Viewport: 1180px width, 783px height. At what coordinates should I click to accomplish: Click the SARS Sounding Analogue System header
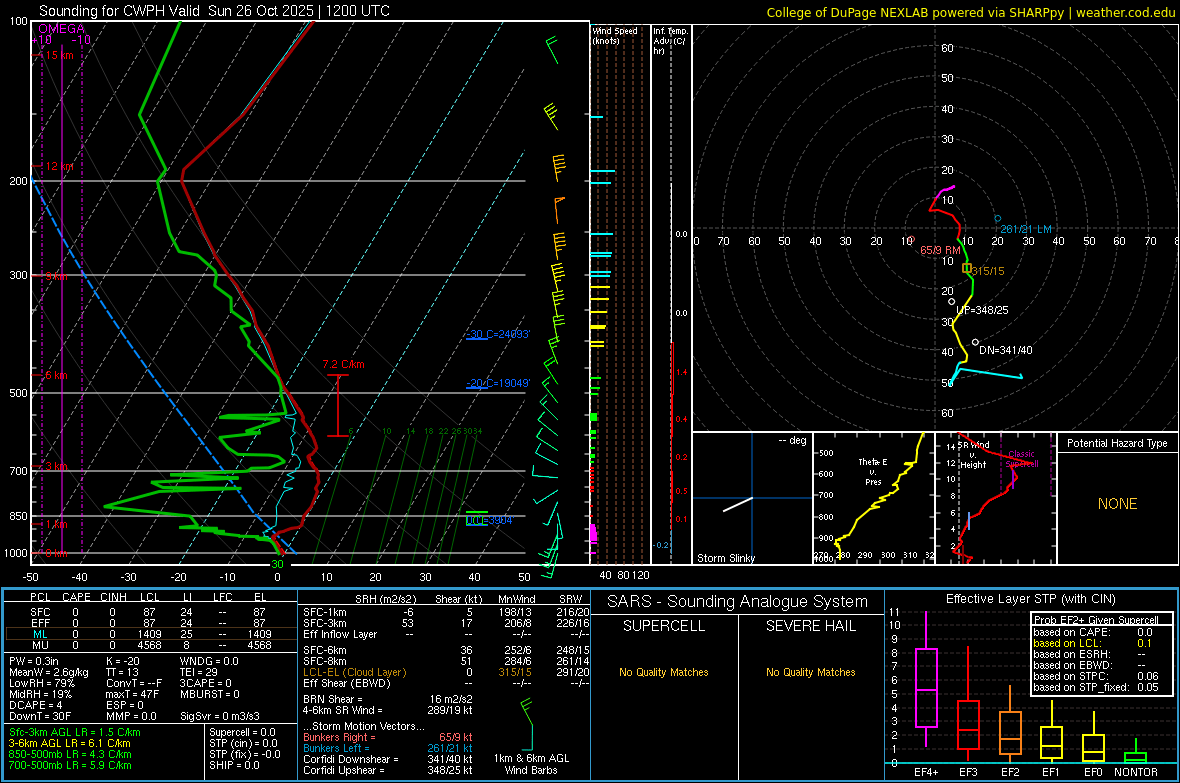point(738,602)
